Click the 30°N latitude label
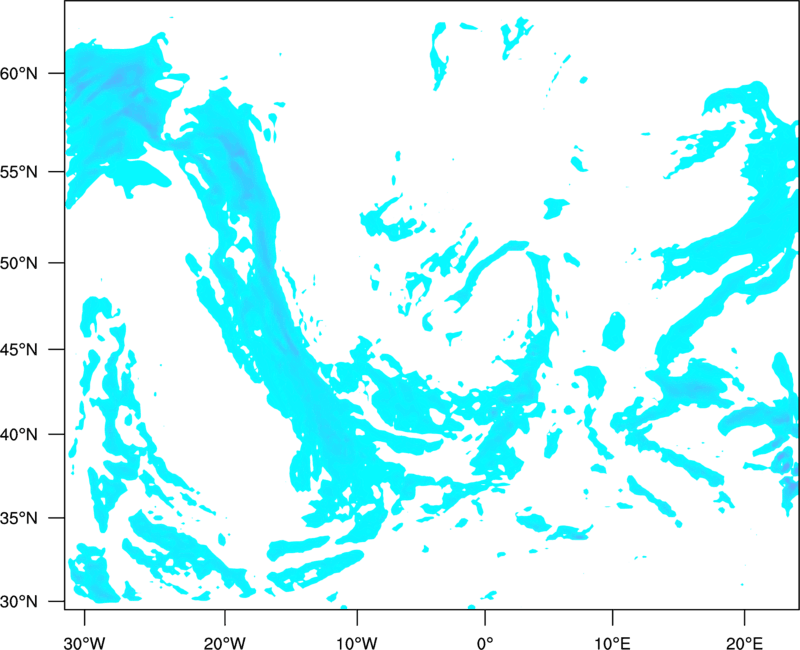This screenshot has width=800, height=650. click(19, 602)
